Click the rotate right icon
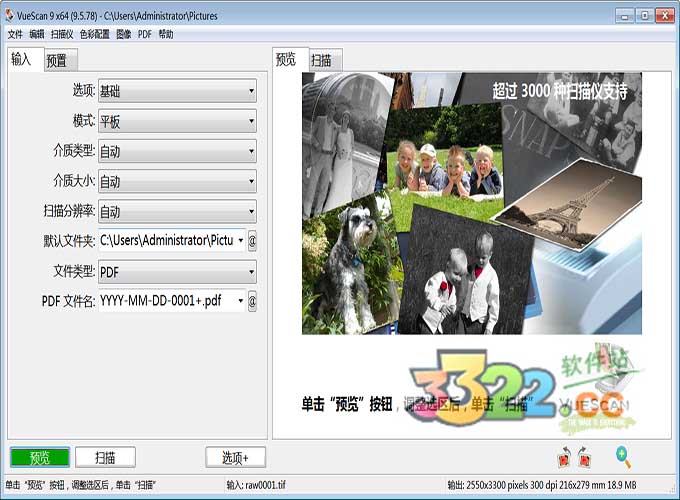Image resolution: width=680 pixels, height=500 pixels. (x=583, y=457)
